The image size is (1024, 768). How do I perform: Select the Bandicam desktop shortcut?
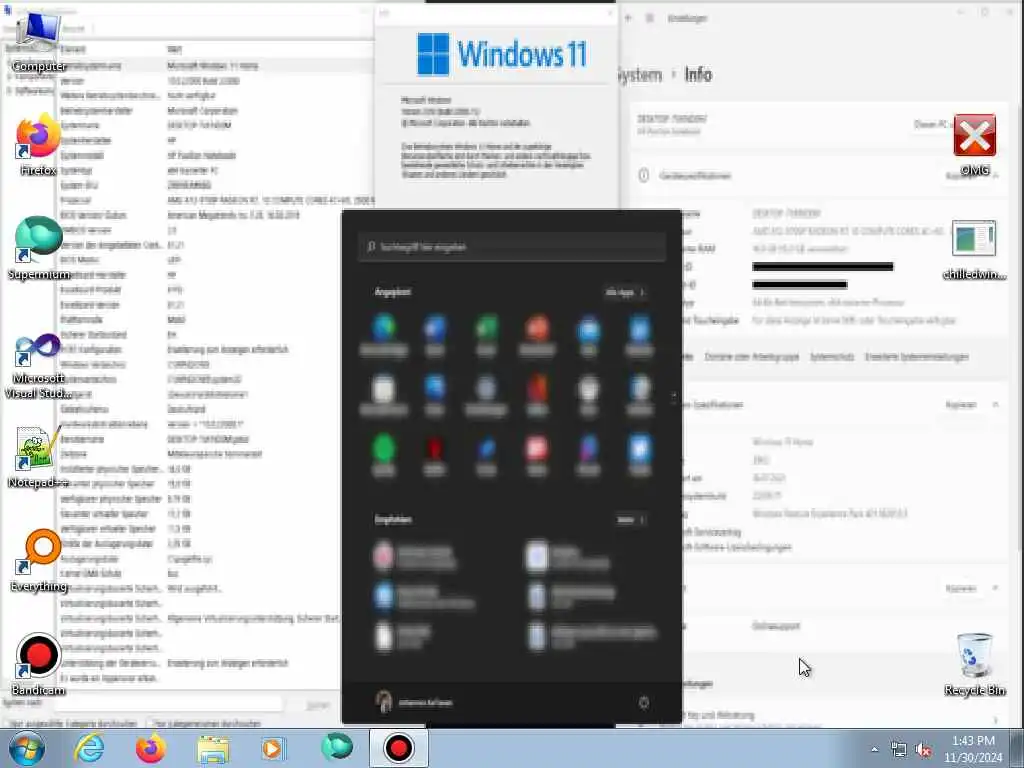pos(39,665)
